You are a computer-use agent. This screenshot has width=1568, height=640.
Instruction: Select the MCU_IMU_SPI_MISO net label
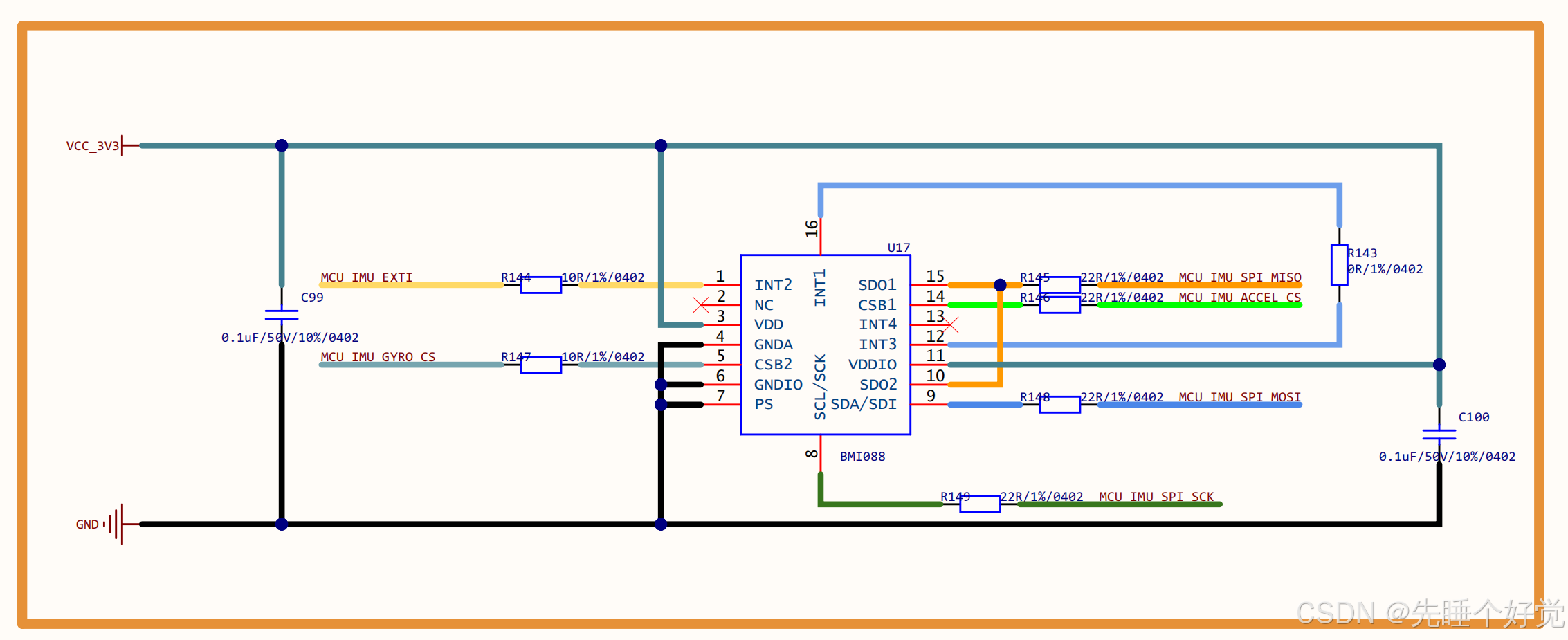pos(1240,277)
